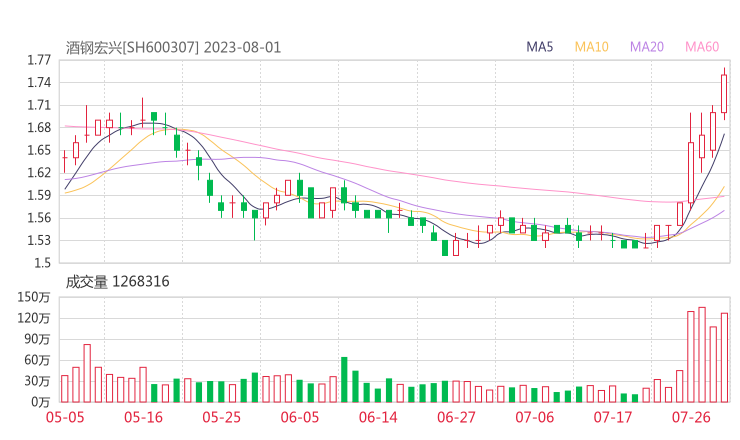Jump to the 06-27 date marker
The width and height of the screenshot is (740, 440).
[x=455, y=417]
